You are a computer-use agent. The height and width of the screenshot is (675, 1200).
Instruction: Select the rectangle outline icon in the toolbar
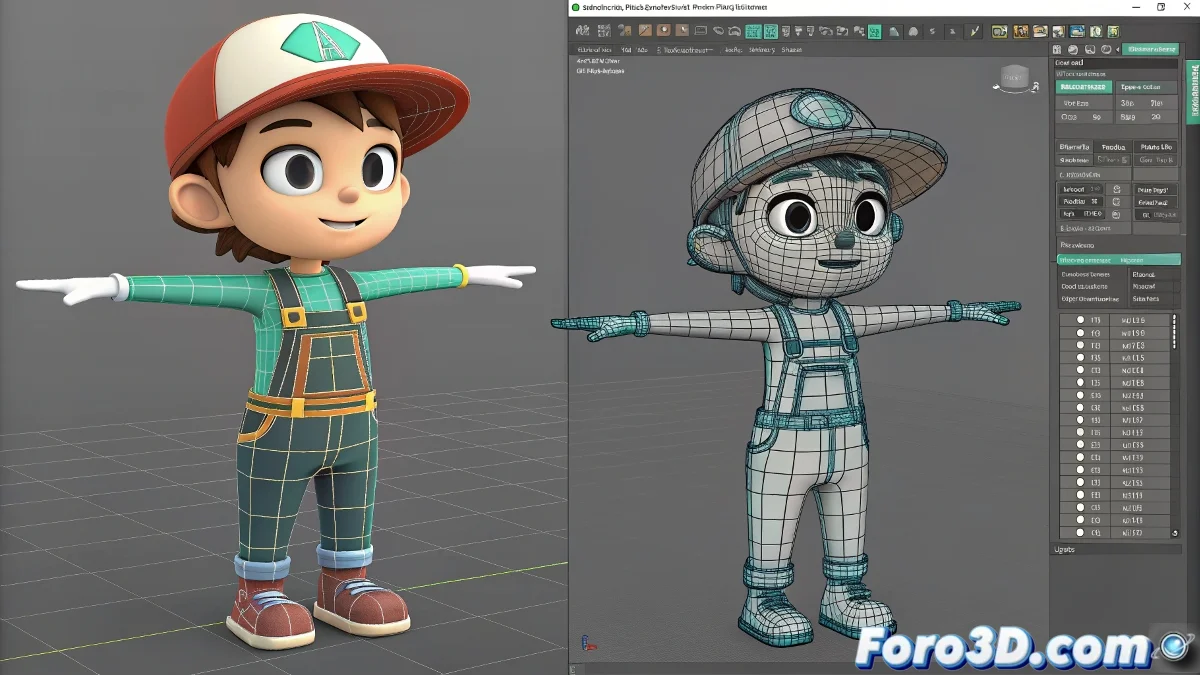pyautogui.click(x=701, y=30)
